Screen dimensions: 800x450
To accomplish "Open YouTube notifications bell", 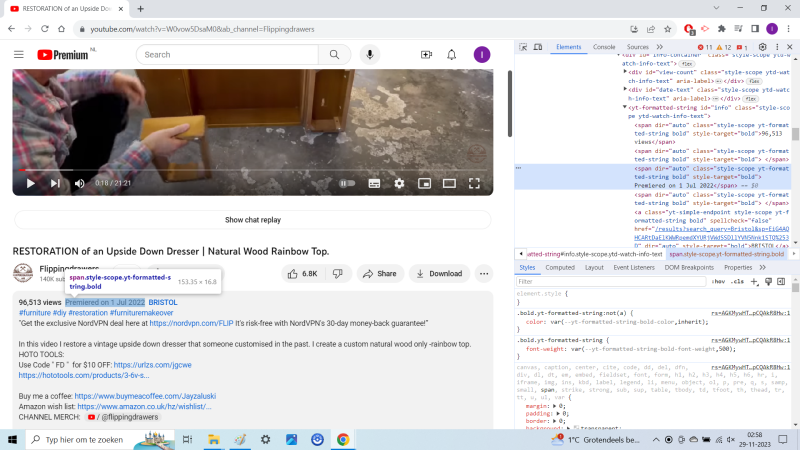I will 452,55.
